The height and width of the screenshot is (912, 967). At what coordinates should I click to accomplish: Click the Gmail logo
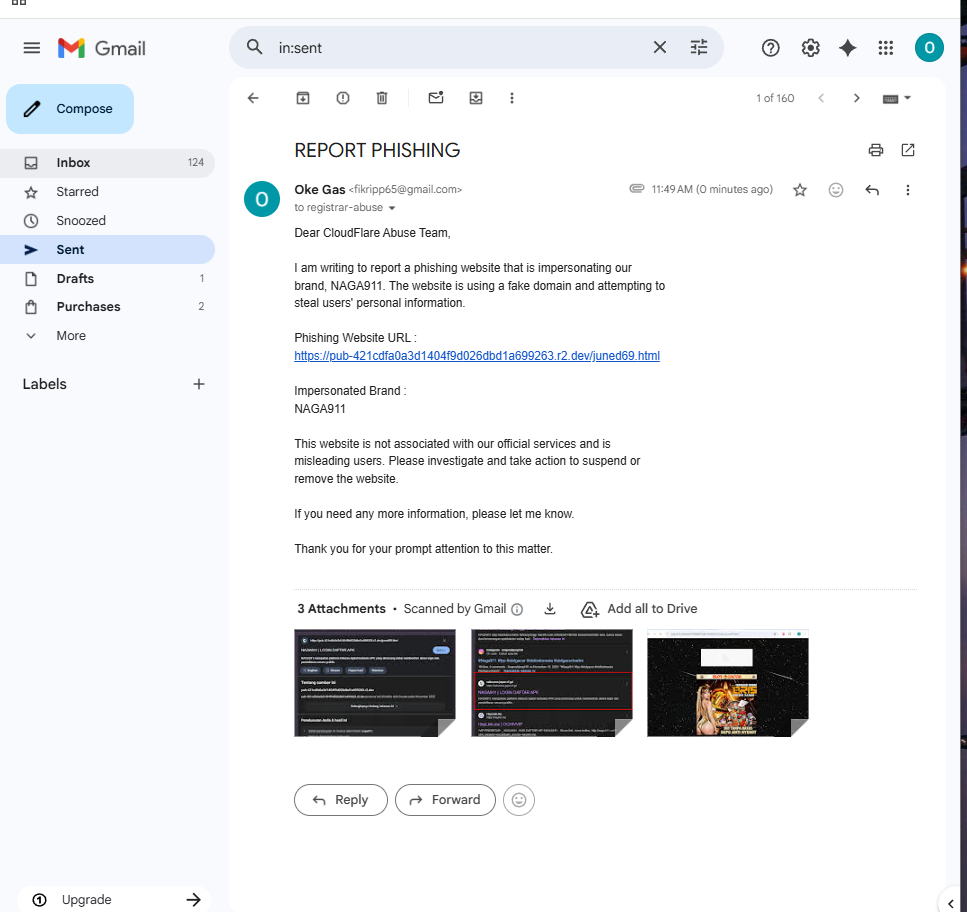[102, 48]
